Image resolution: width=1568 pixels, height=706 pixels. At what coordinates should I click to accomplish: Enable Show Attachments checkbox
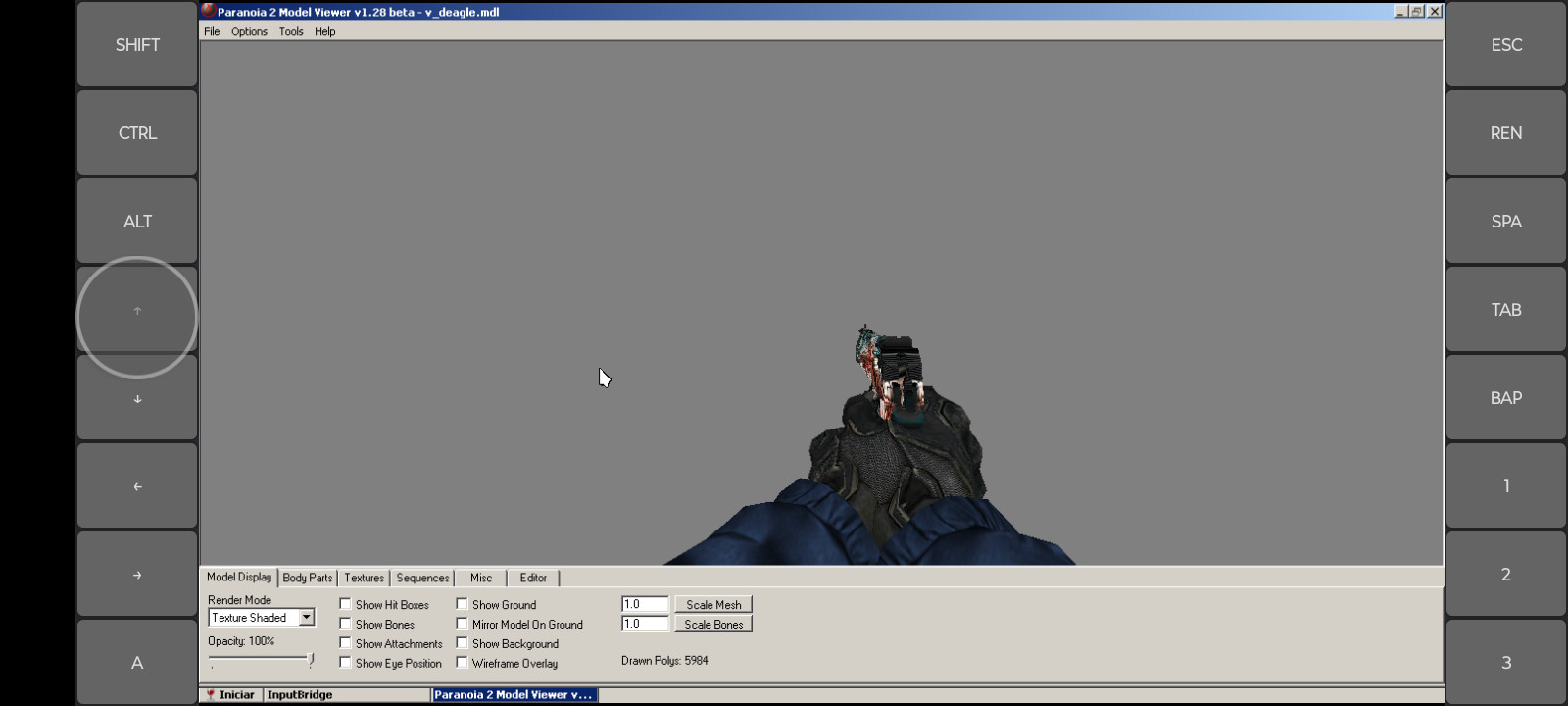coord(345,643)
